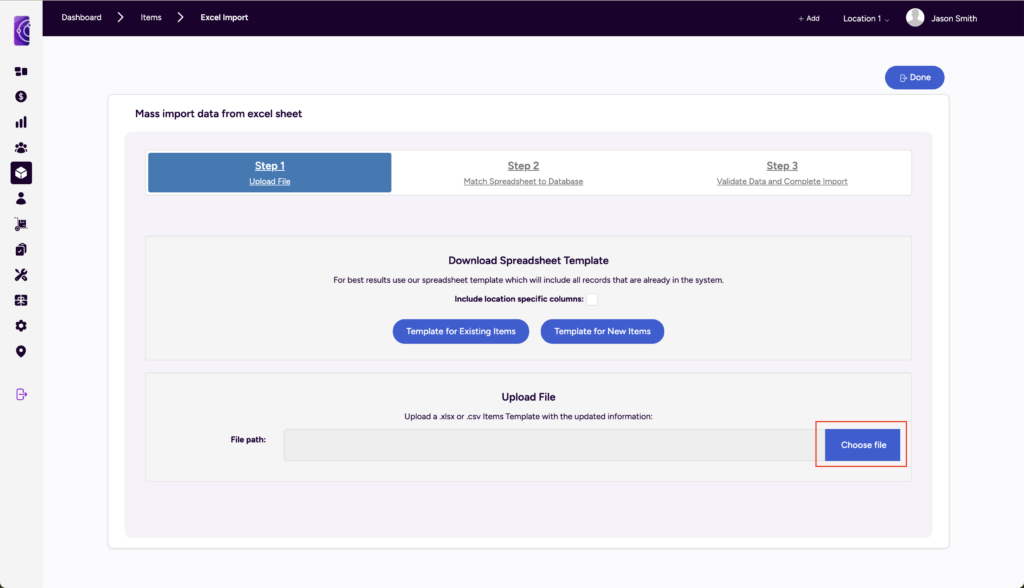Click the Choose file button
The width and height of the screenshot is (1024, 588).
pyautogui.click(x=862, y=445)
